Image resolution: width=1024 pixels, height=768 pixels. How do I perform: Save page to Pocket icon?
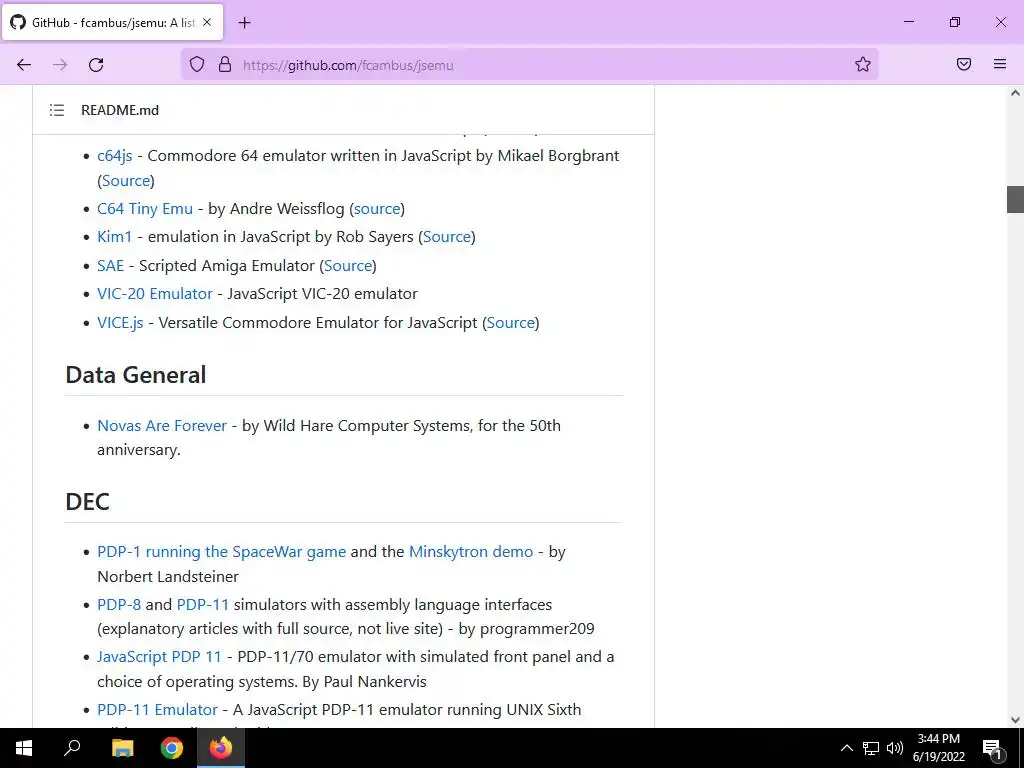tap(964, 64)
